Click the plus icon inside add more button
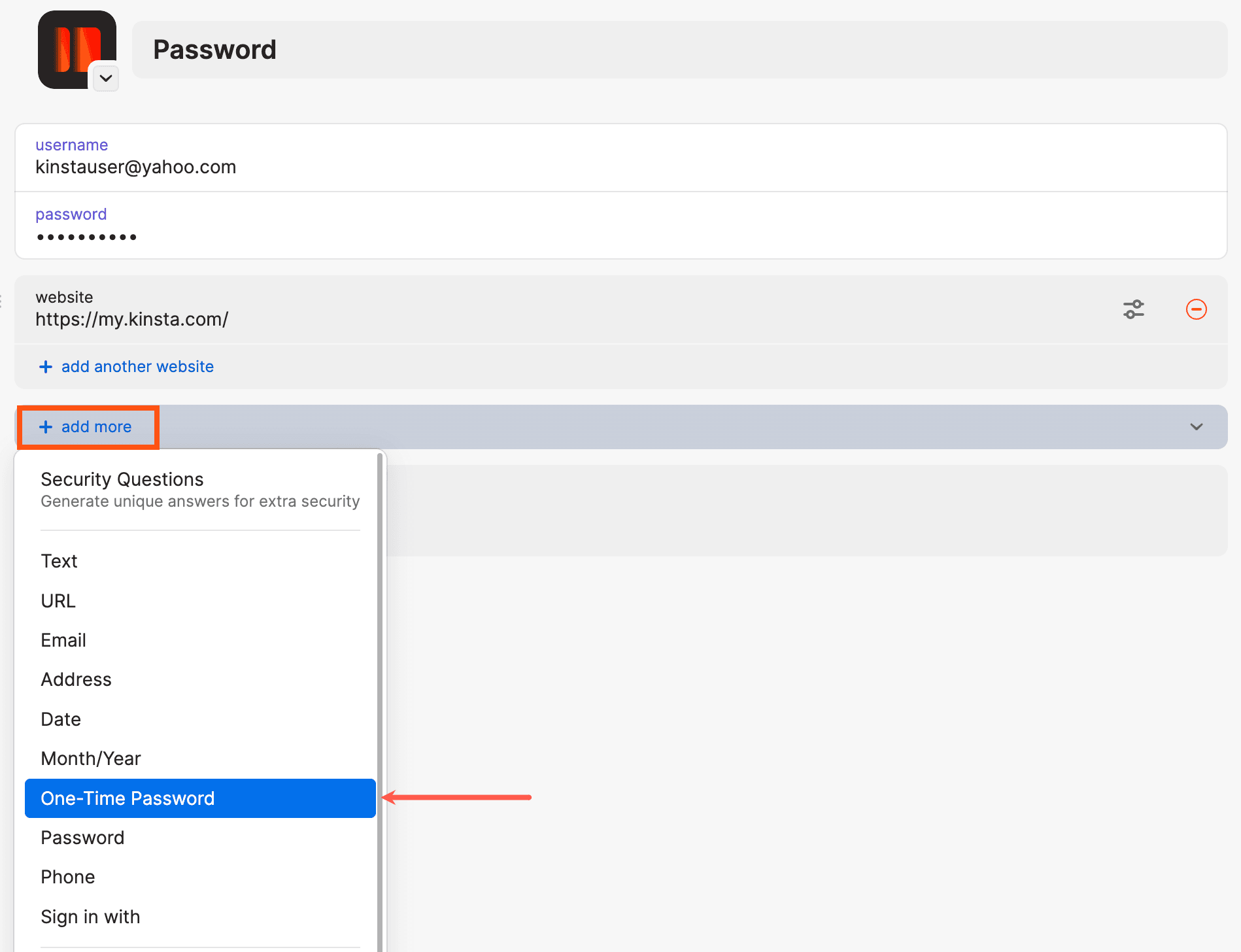The height and width of the screenshot is (952, 1241). click(x=45, y=426)
